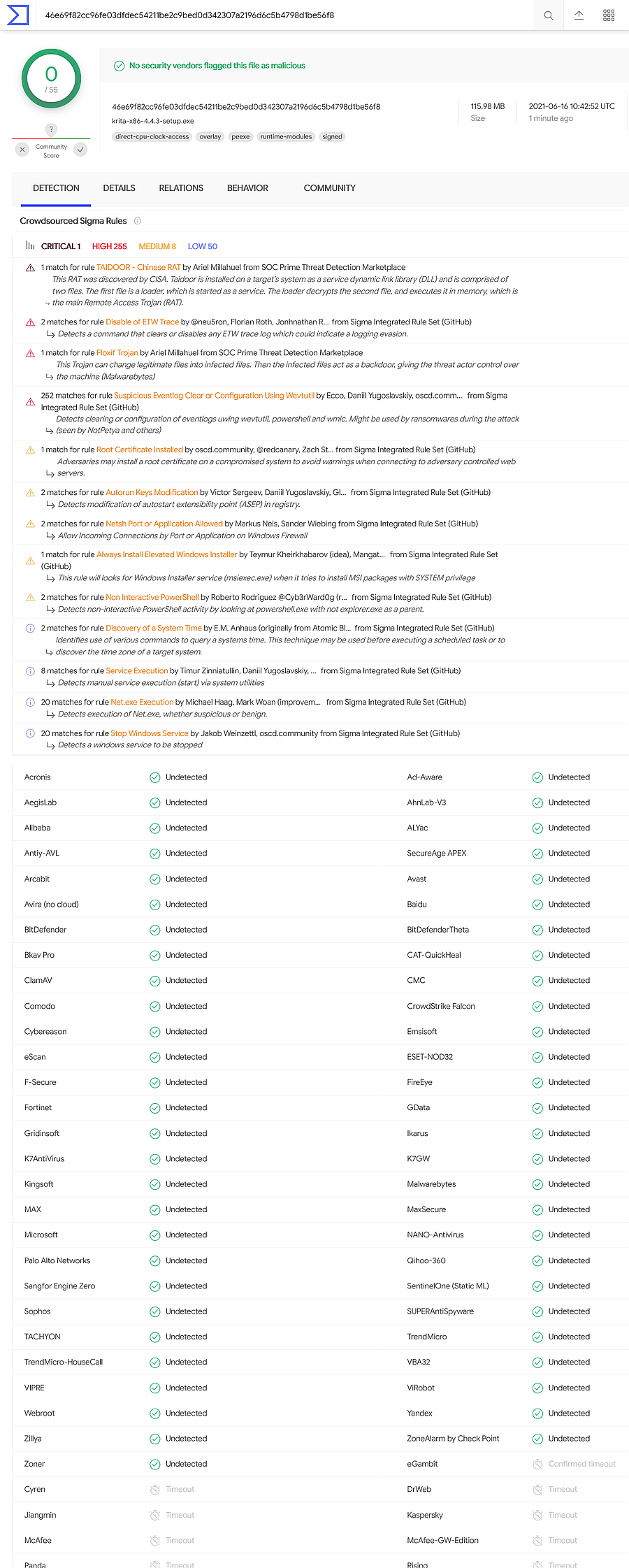Viewport: 629px width, 1568px height.
Task: Switch to the DETAILS tab
Action: coord(119,188)
